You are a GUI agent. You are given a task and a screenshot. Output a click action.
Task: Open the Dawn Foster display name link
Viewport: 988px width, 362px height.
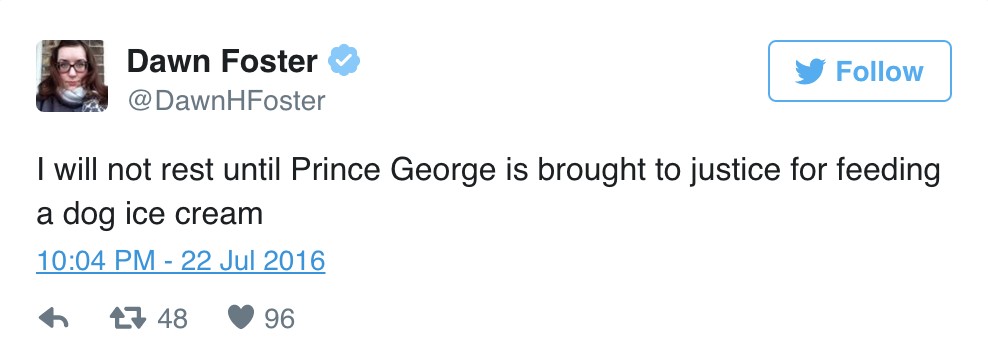pos(222,61)
